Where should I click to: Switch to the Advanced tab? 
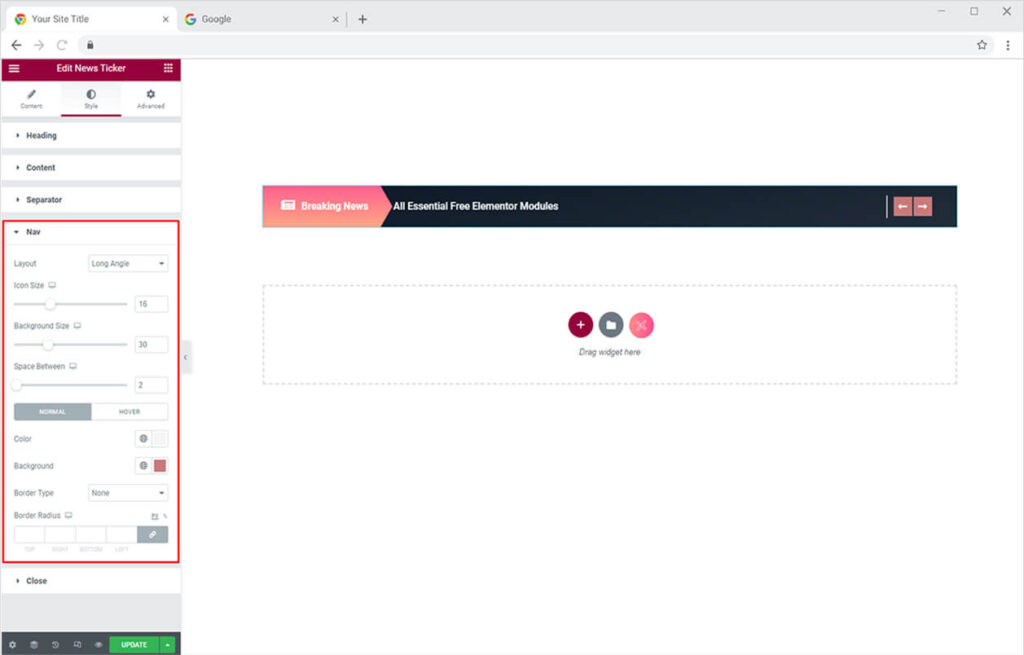point(151,99)
